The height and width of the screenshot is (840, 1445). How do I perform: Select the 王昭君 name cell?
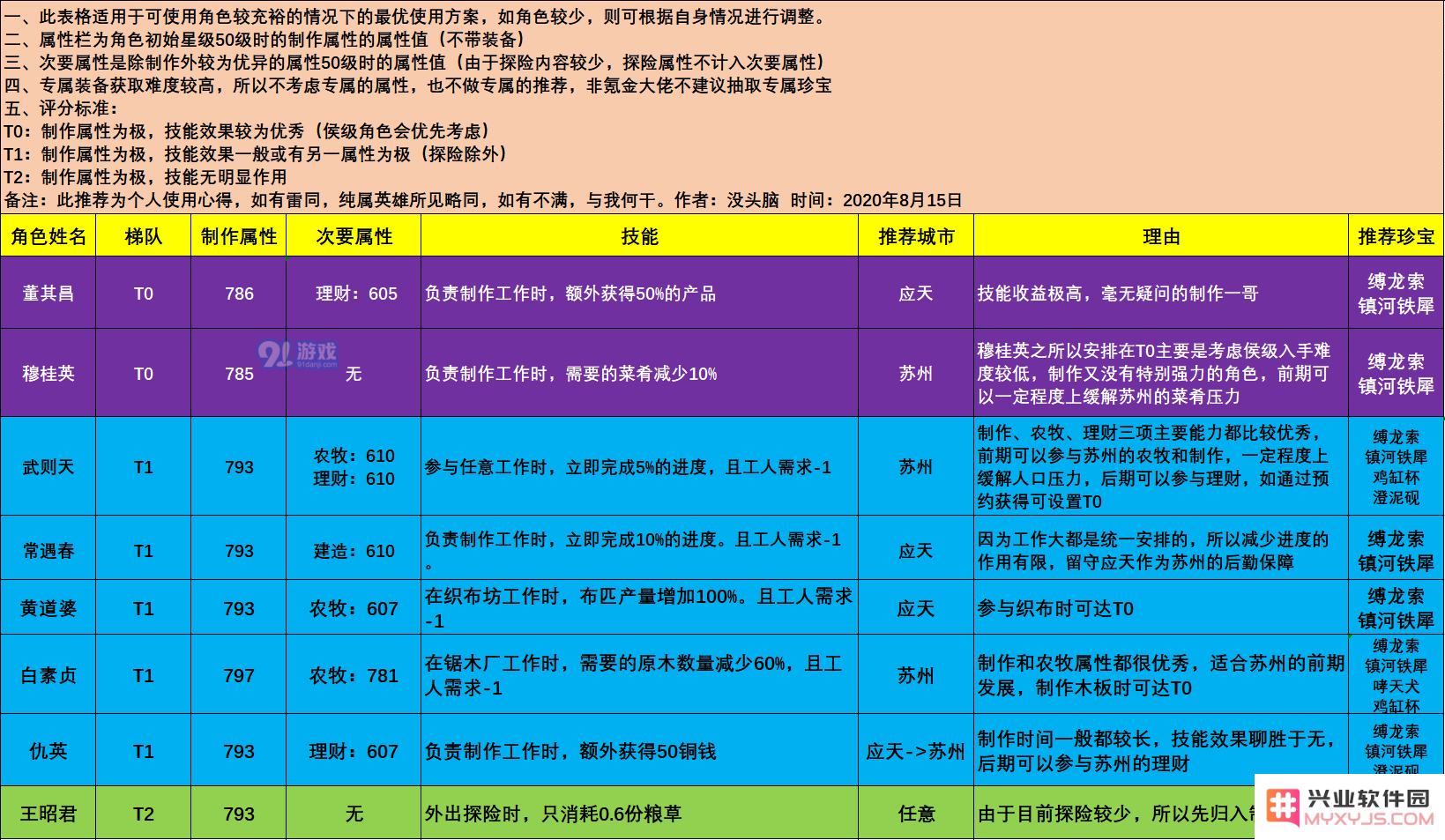48,814
